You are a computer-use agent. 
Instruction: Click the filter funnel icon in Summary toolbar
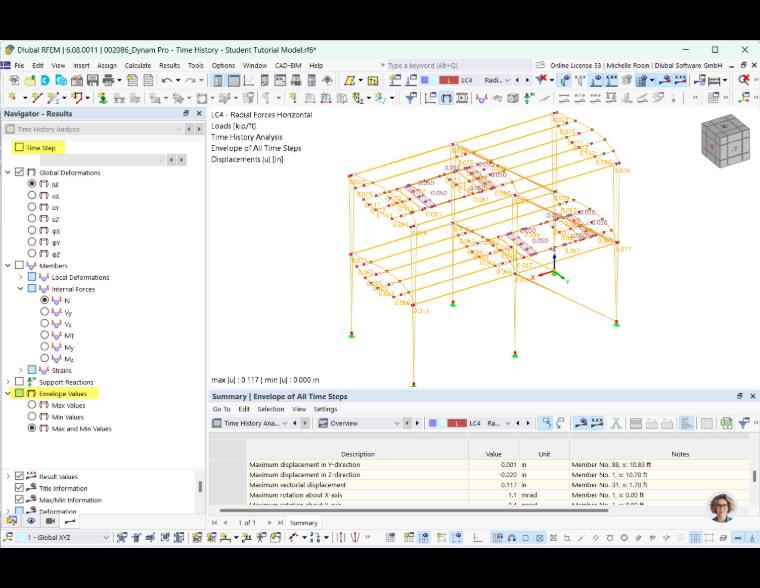pyautogui.click(x=744, y=423)
